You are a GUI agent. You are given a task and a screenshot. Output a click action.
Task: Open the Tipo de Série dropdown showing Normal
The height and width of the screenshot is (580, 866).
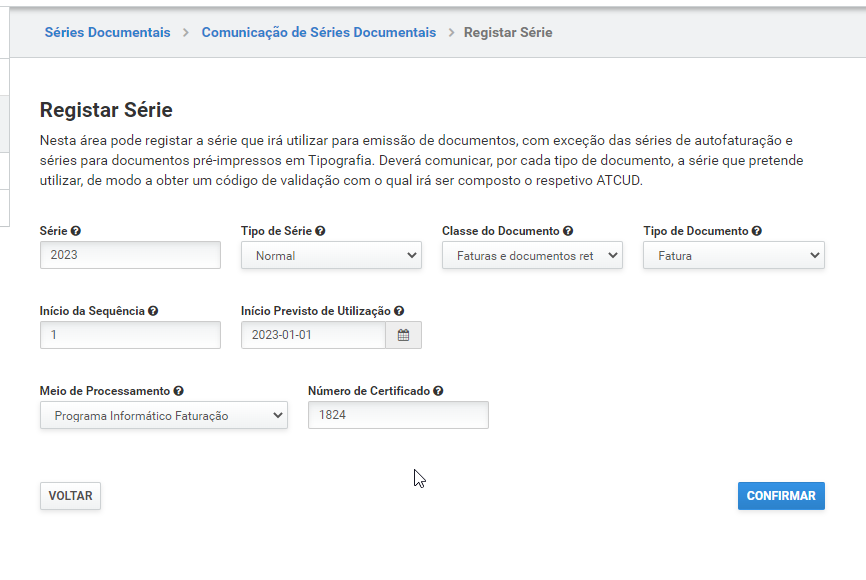point(331,255)
